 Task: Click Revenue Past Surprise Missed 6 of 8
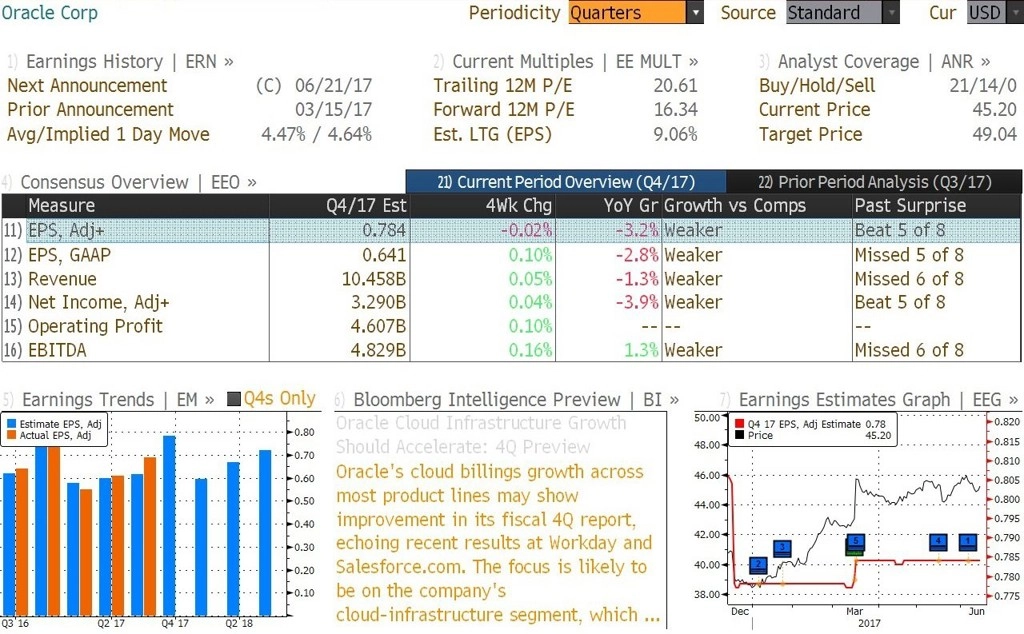pyautogui.click(x=909, y=279)
